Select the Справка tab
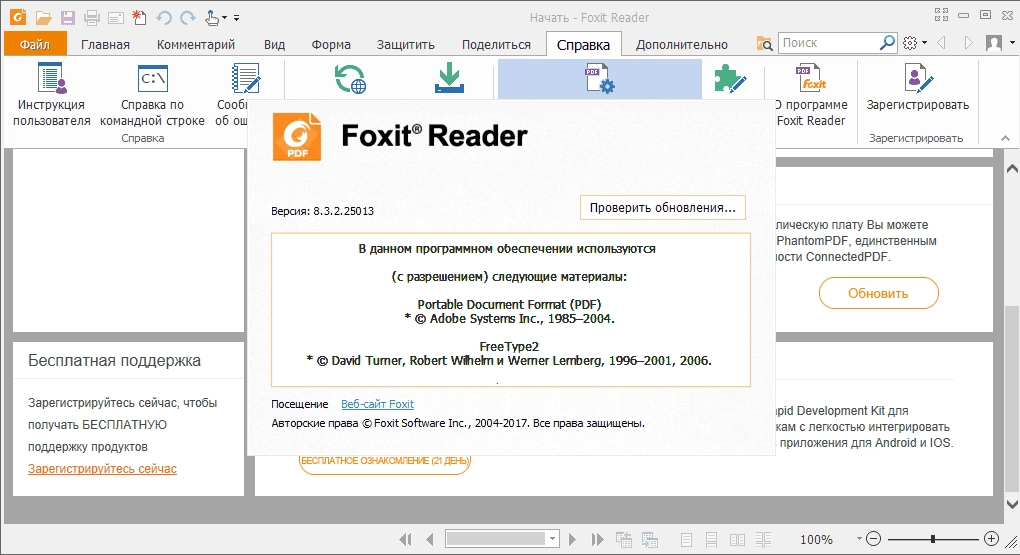Screen dimensions: 1020x555 tap(584, 44)
